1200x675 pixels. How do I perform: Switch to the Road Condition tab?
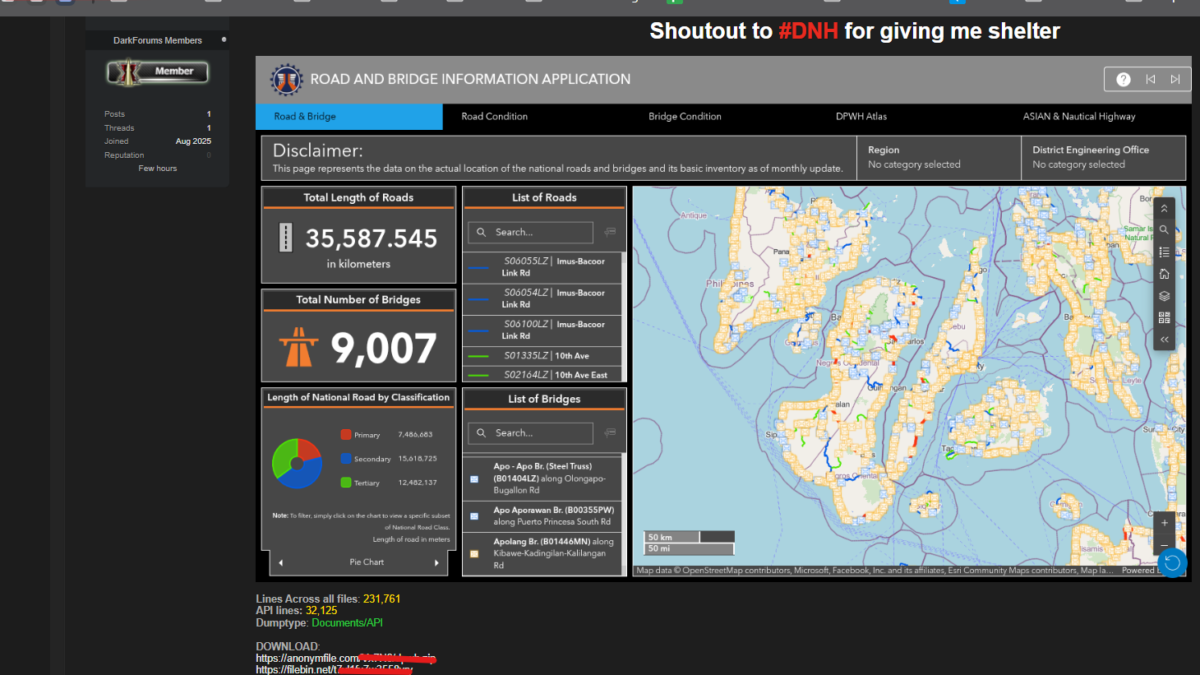pos(494,117)
